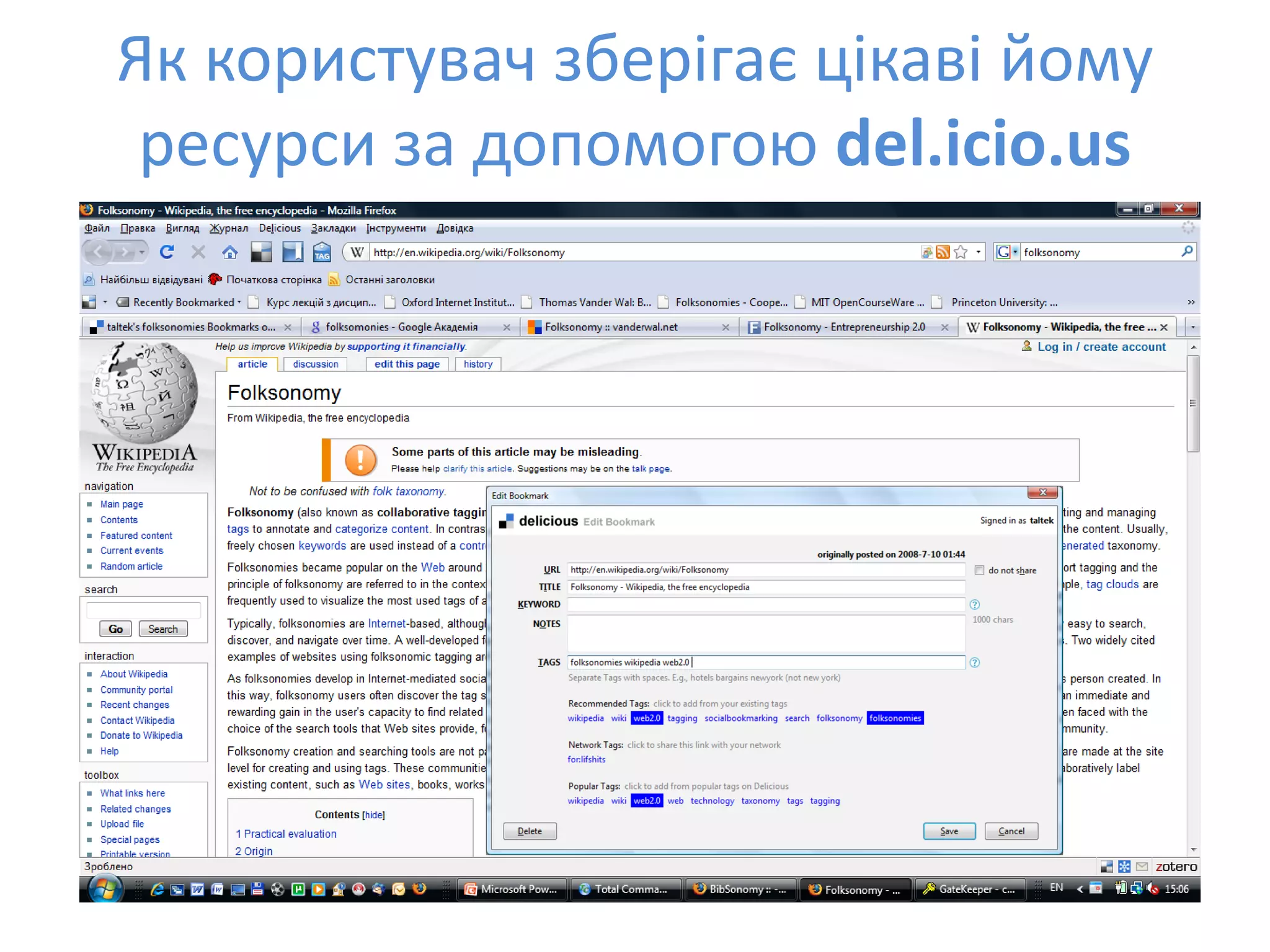1270x952 pixels.
Task: Star this page in the address bar
Action: [961, 252]
